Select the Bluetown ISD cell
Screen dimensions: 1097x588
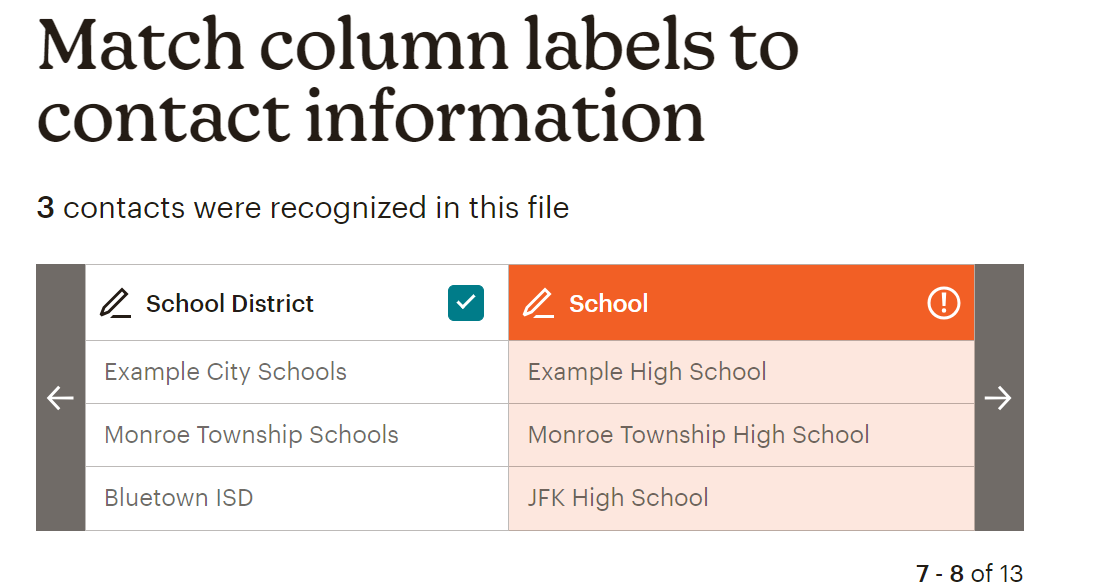[x=179, y=498]
